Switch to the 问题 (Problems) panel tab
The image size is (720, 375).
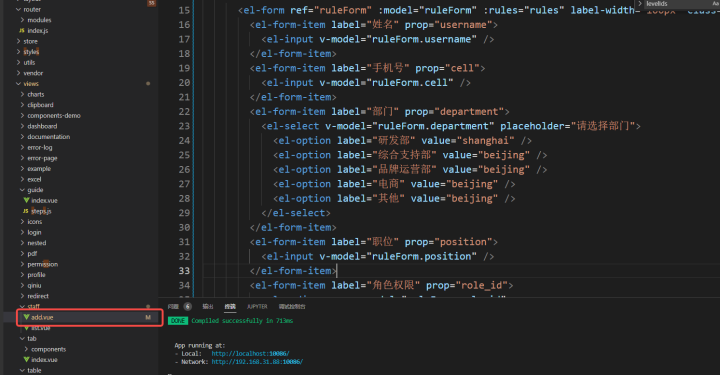click(173, 307)
